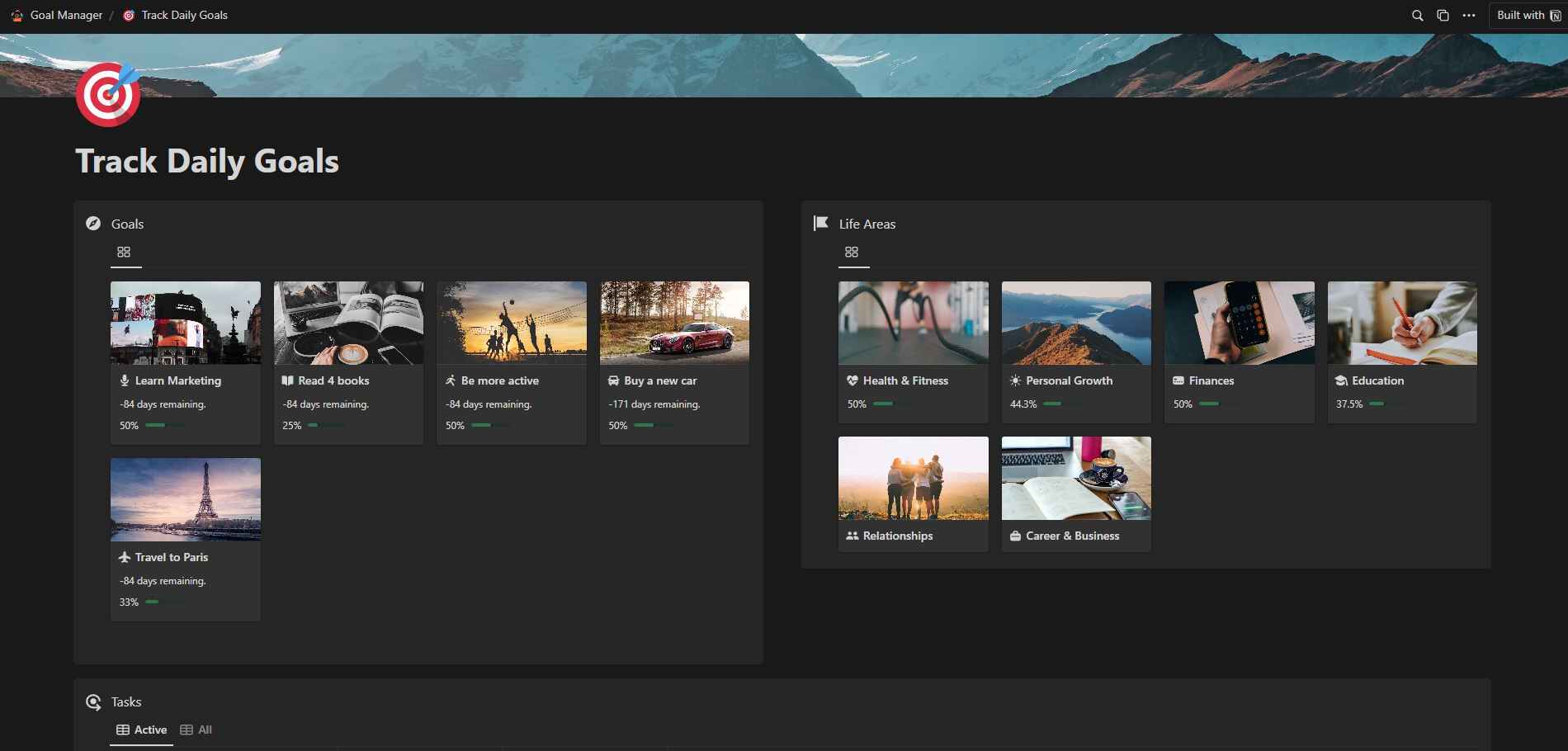The width and height of the screenshot is (1568, 751).
Task: Select the Goals gallery view icon
Action: pyautogui.click(x=124, y=253)
